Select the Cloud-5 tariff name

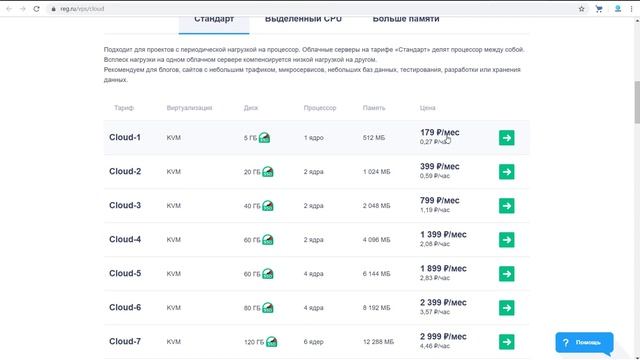coord(125,273)
